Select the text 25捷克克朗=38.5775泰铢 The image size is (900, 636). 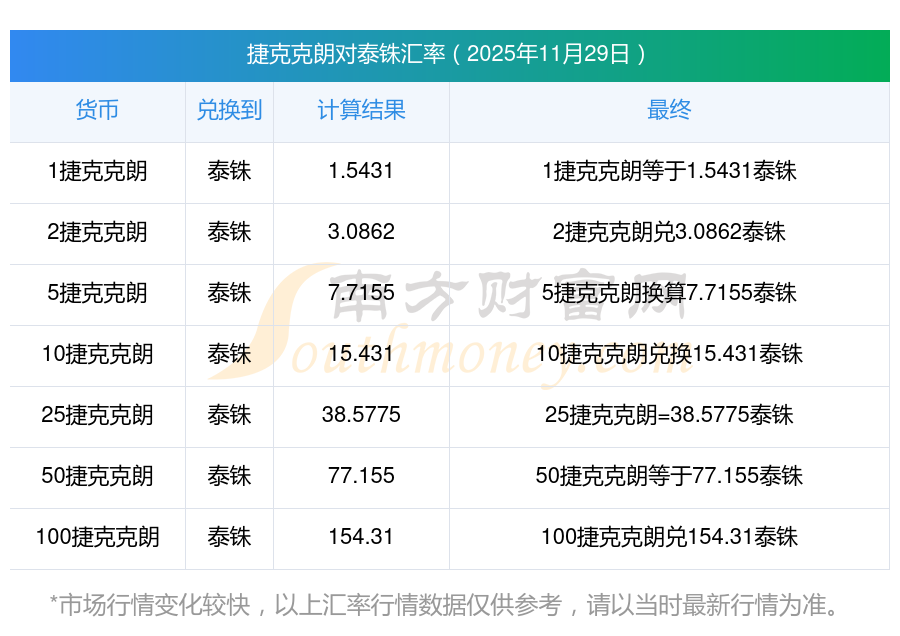coord(669,415)
